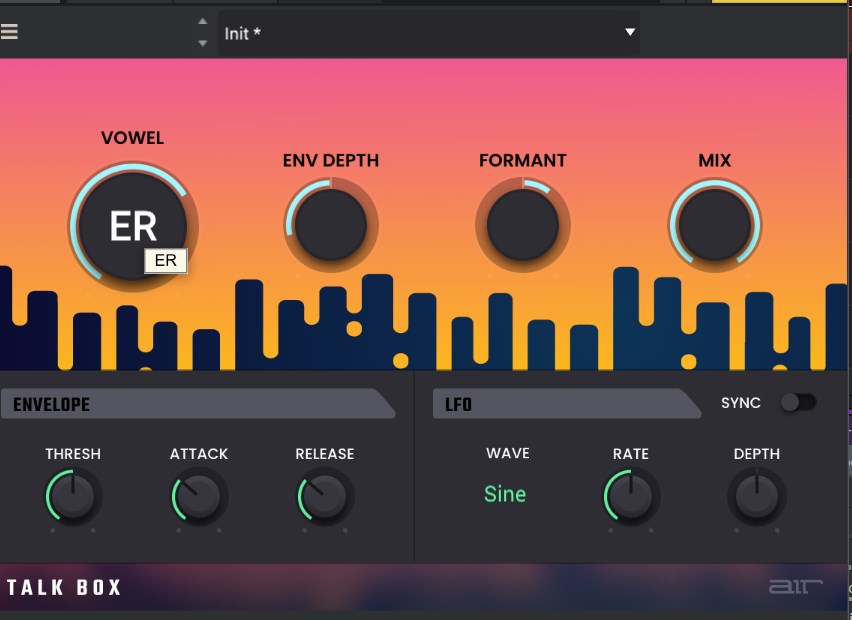
Task: Expand preset list with the white arrow
Action: (x=630, y=32)
